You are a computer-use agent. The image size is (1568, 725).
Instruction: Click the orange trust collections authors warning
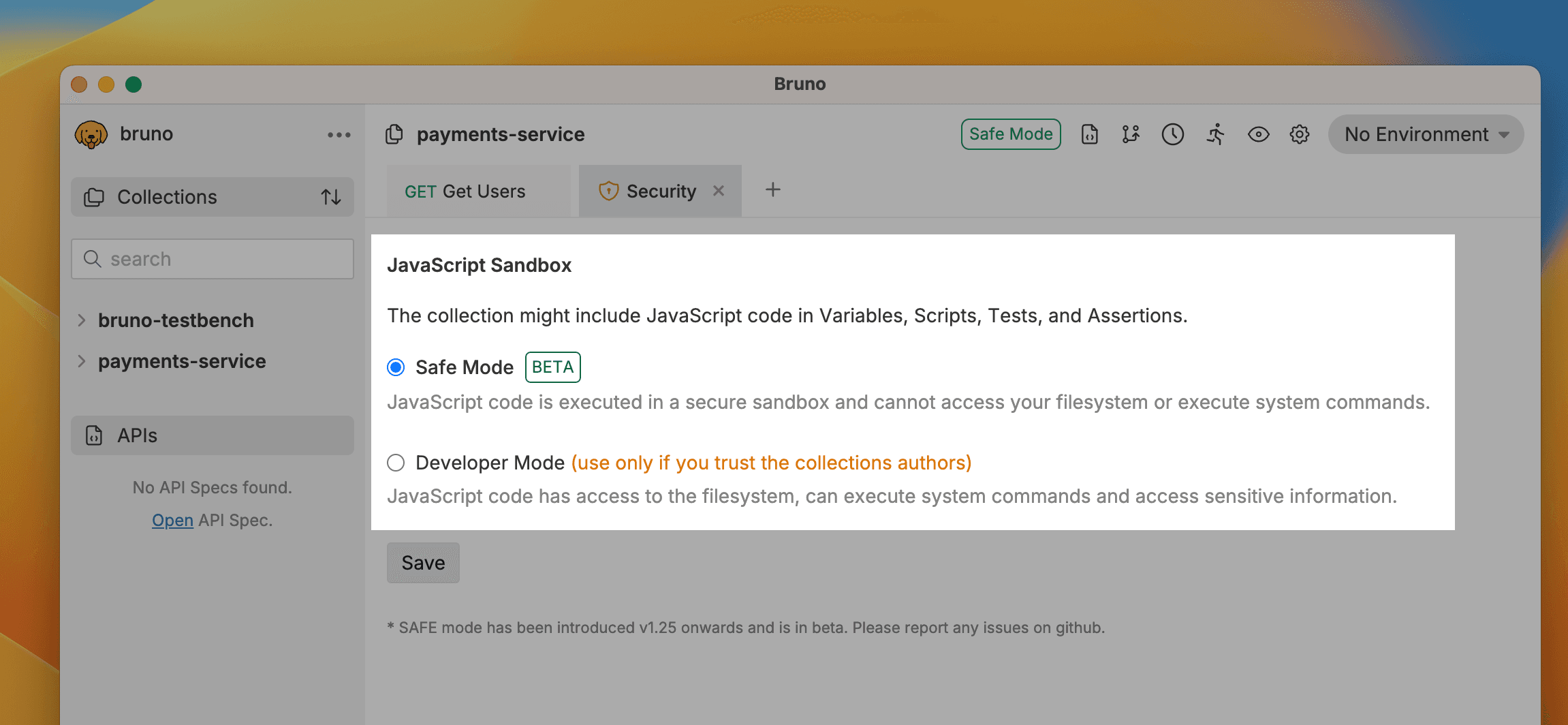[x=771, y=463]
